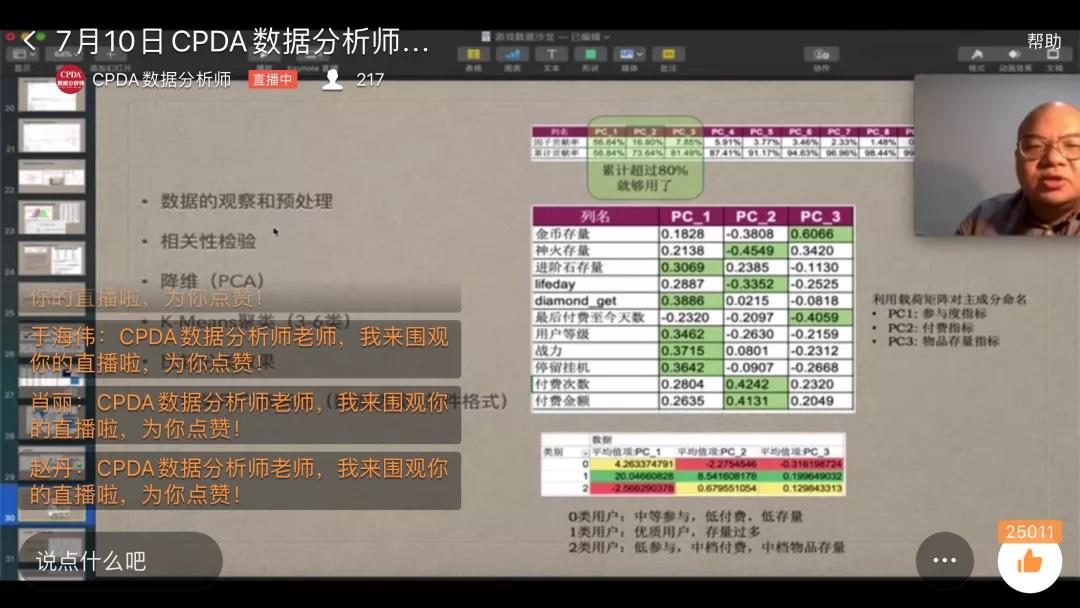Screen dimensions: 1080x608
Task: Click the lifeday row label
Action: 555,284
